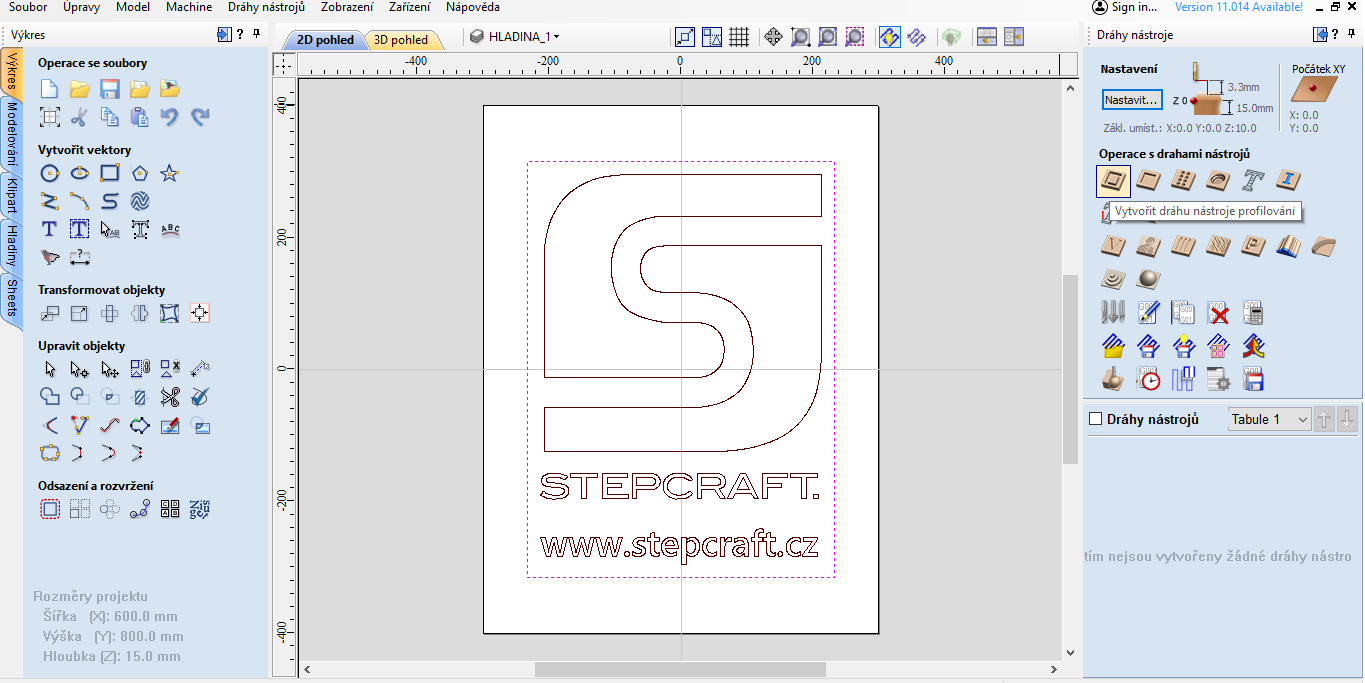This screenshot has height=683, width=1365.
Task: Create a new file in Operace se soubory
Action: pyautogui.click(x=49, y=89)
